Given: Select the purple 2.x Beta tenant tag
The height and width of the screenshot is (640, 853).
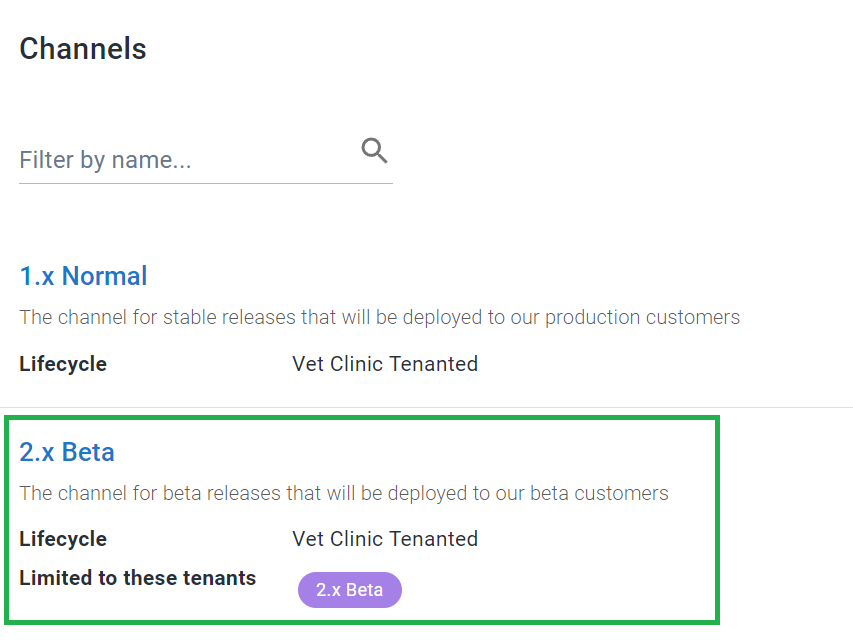Looking at the screenshot, I should (350, 590).
